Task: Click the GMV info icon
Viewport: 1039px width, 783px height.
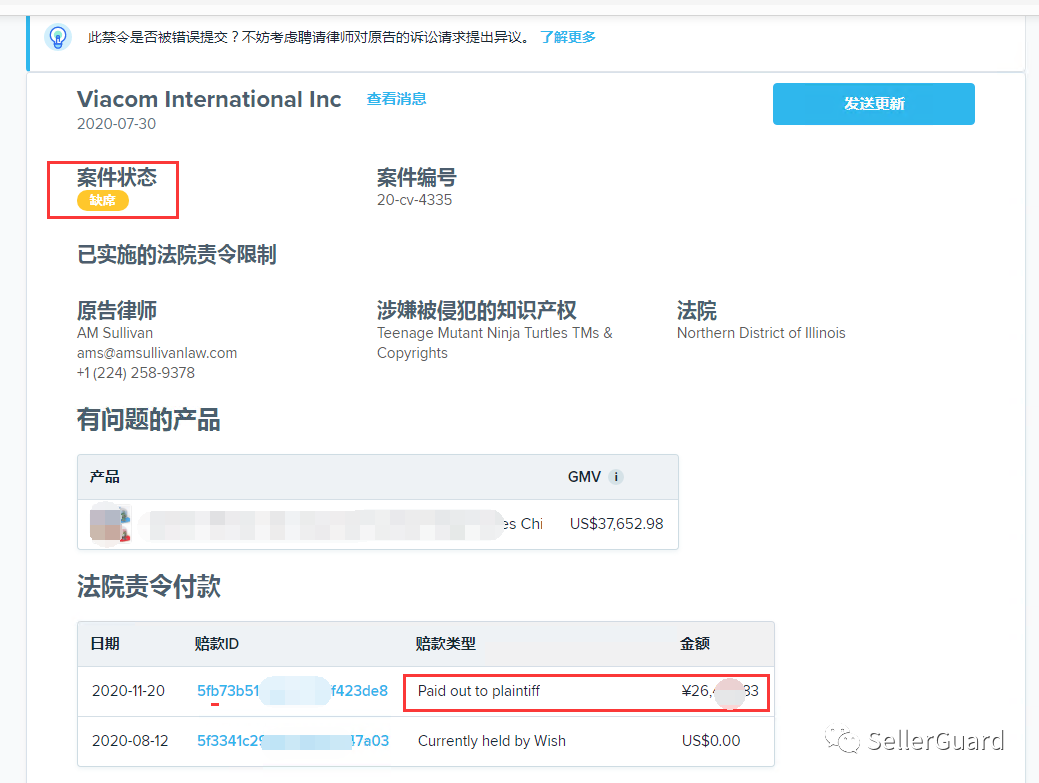Action: (616, 477)
